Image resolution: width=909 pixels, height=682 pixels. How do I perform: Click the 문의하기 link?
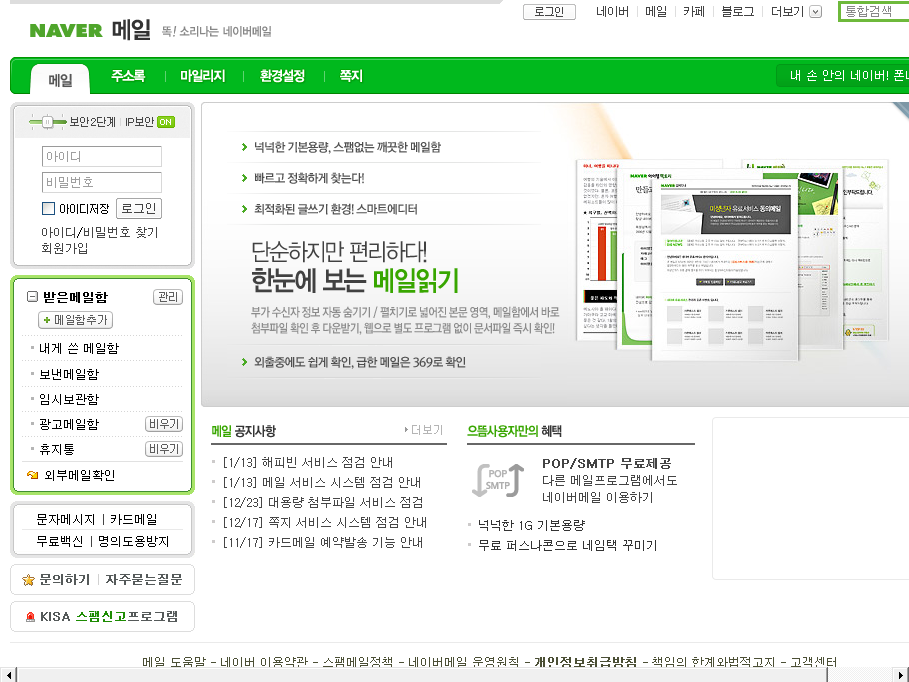pos(64,579)
